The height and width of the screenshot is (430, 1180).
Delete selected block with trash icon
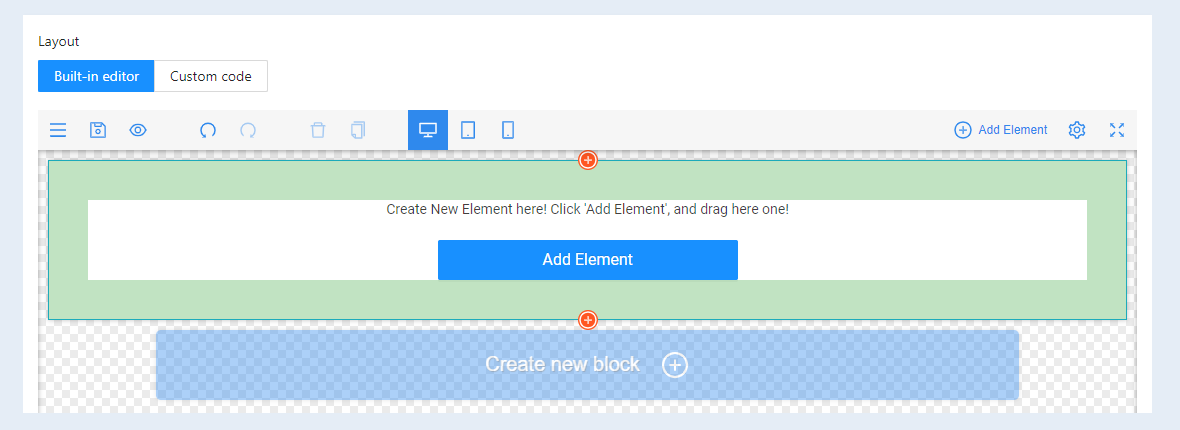point(318,130)
